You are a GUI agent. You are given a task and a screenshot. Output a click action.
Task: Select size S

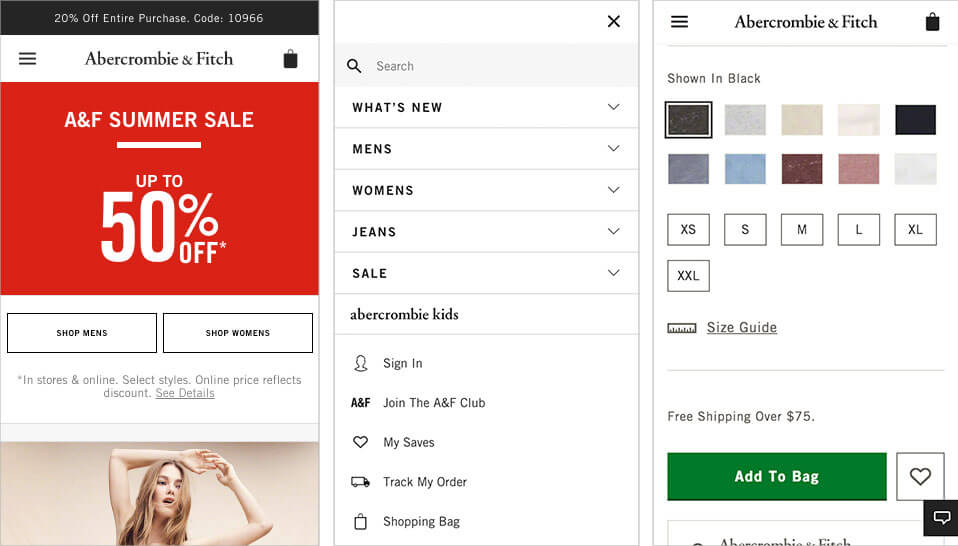pos(745,230)
